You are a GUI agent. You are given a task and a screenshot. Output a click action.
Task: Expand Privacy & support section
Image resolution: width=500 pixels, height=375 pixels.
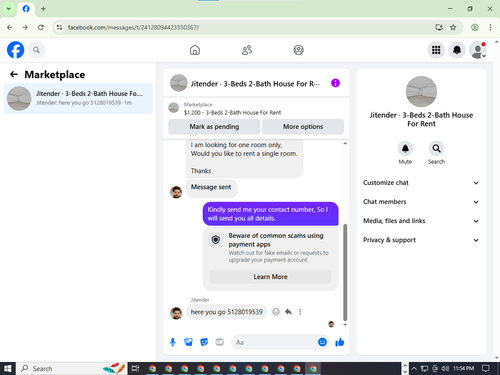tap(421, 240)
